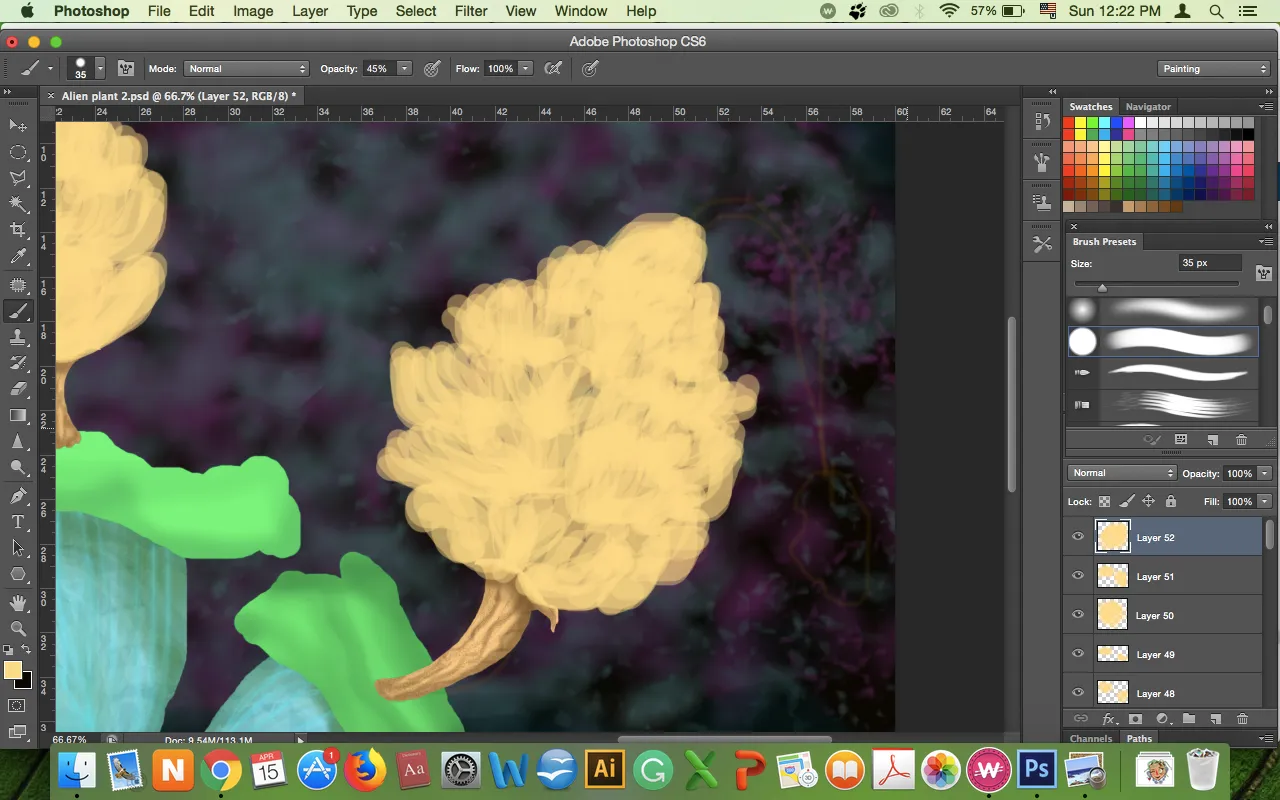The width and height of the screenshot is (1280, 800).
Task: Select the Hand tool
Action: pyautogui.click(x=18, y=603)
